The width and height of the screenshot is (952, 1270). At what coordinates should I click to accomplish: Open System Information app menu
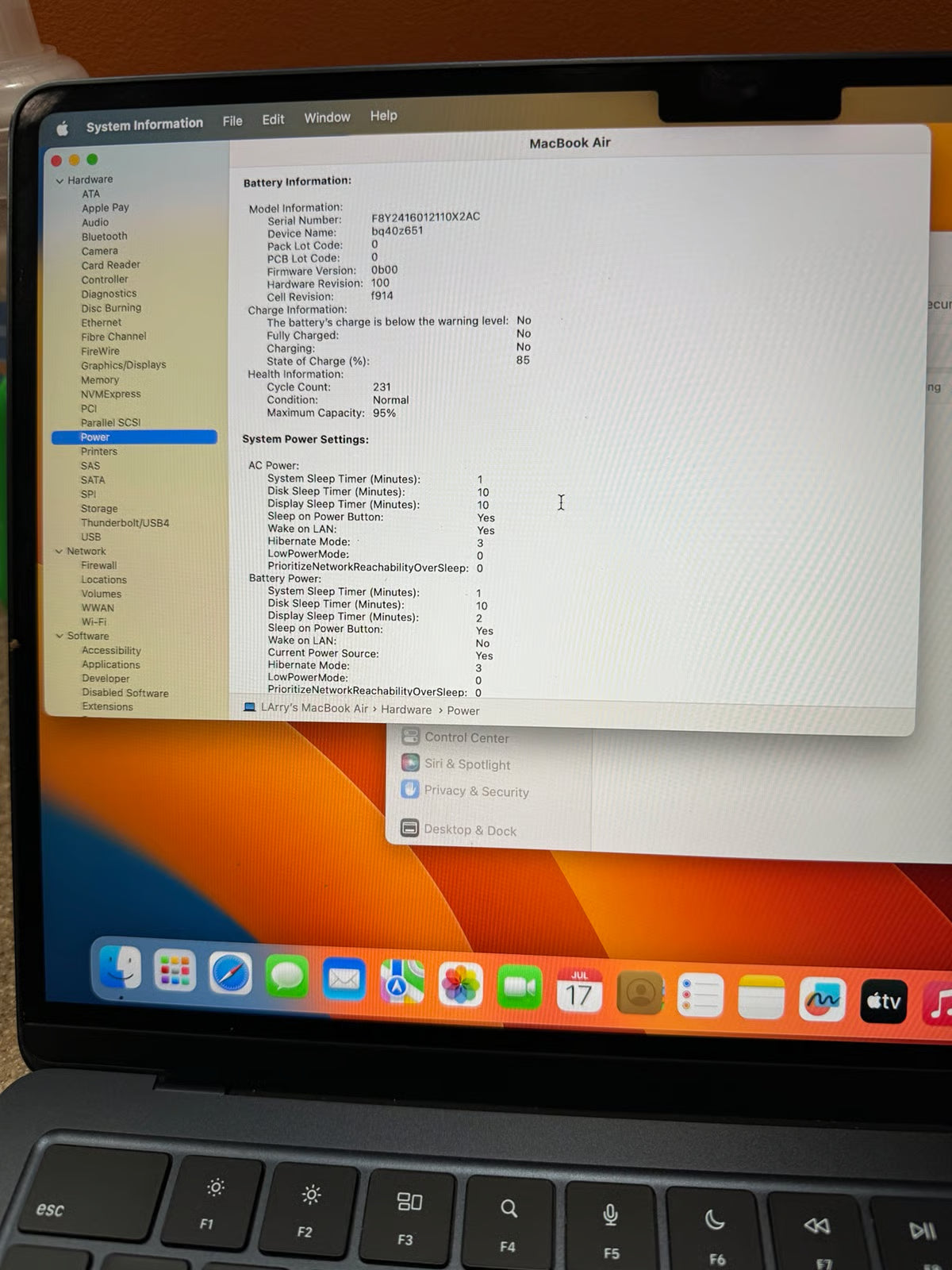click(x=144, y=125)
